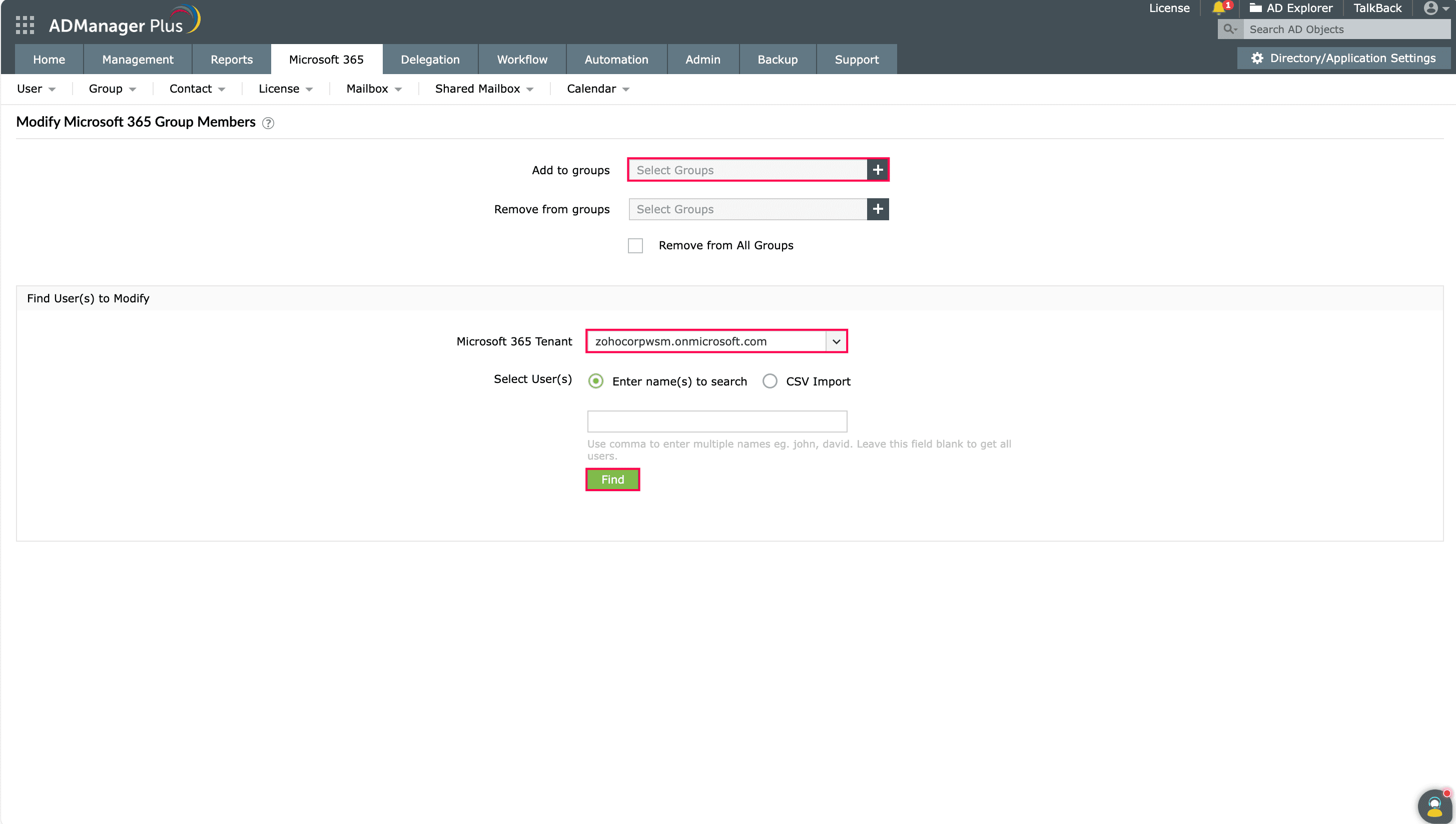Click the Find button
1456x824 pixels.
tap(612, 479)
